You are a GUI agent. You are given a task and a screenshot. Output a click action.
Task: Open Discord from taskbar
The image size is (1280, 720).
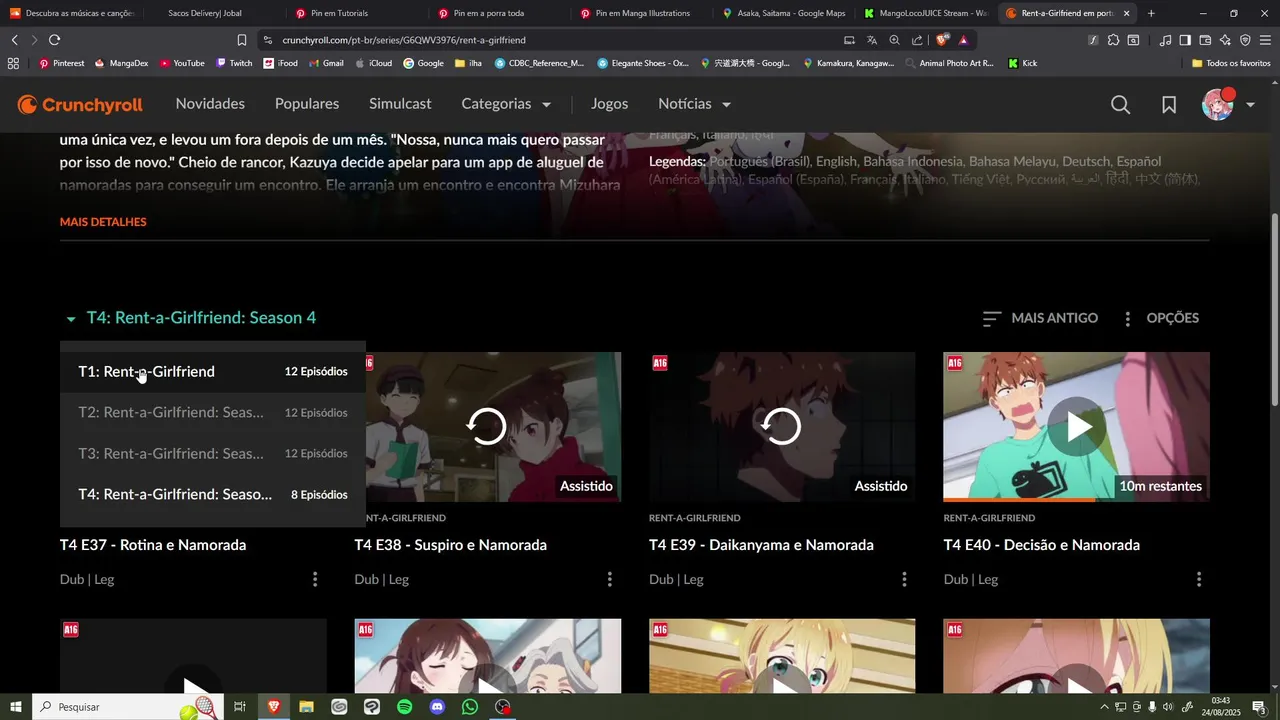[437, 707]
